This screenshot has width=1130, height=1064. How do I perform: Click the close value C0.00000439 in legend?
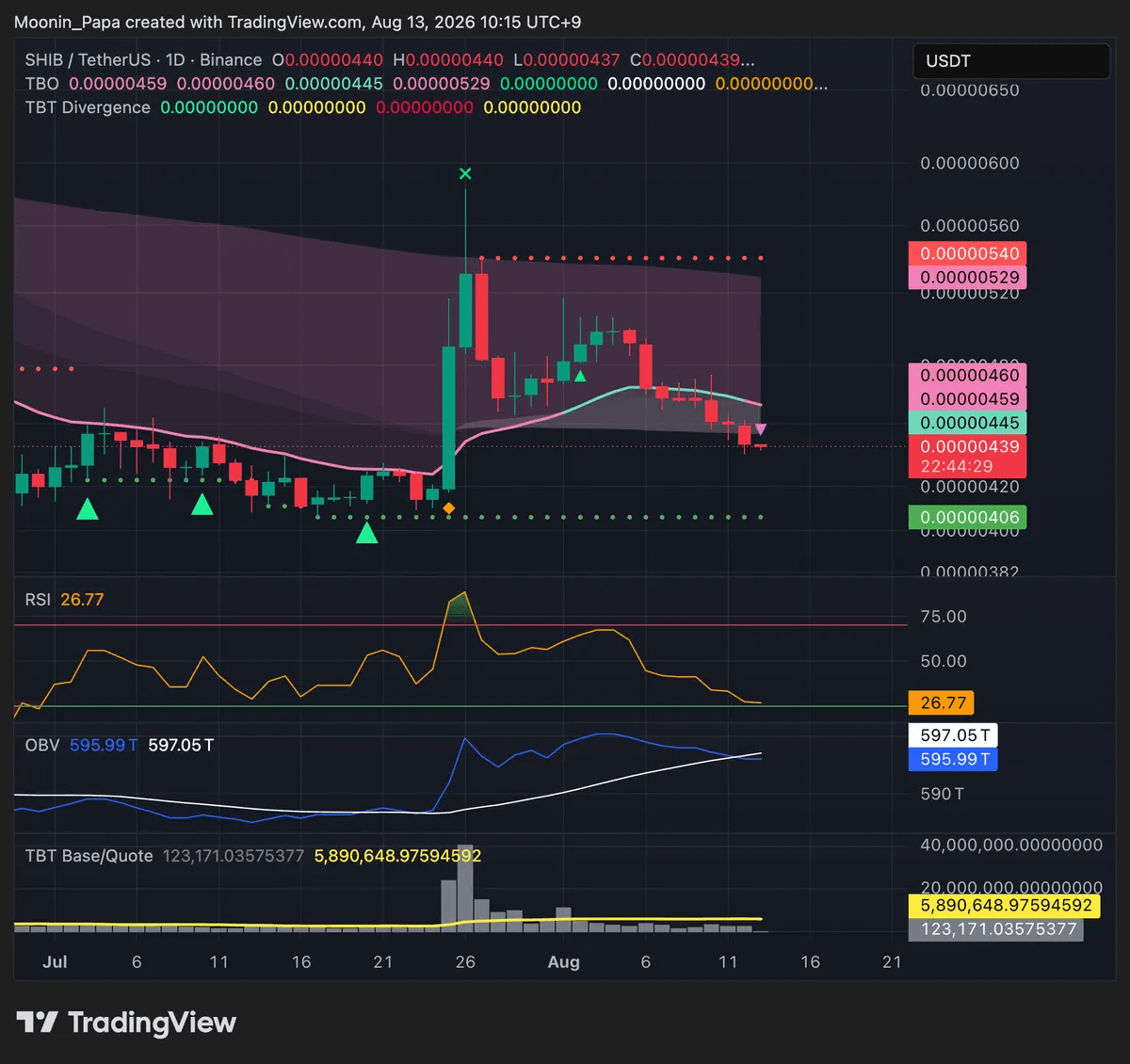point(691,60)
